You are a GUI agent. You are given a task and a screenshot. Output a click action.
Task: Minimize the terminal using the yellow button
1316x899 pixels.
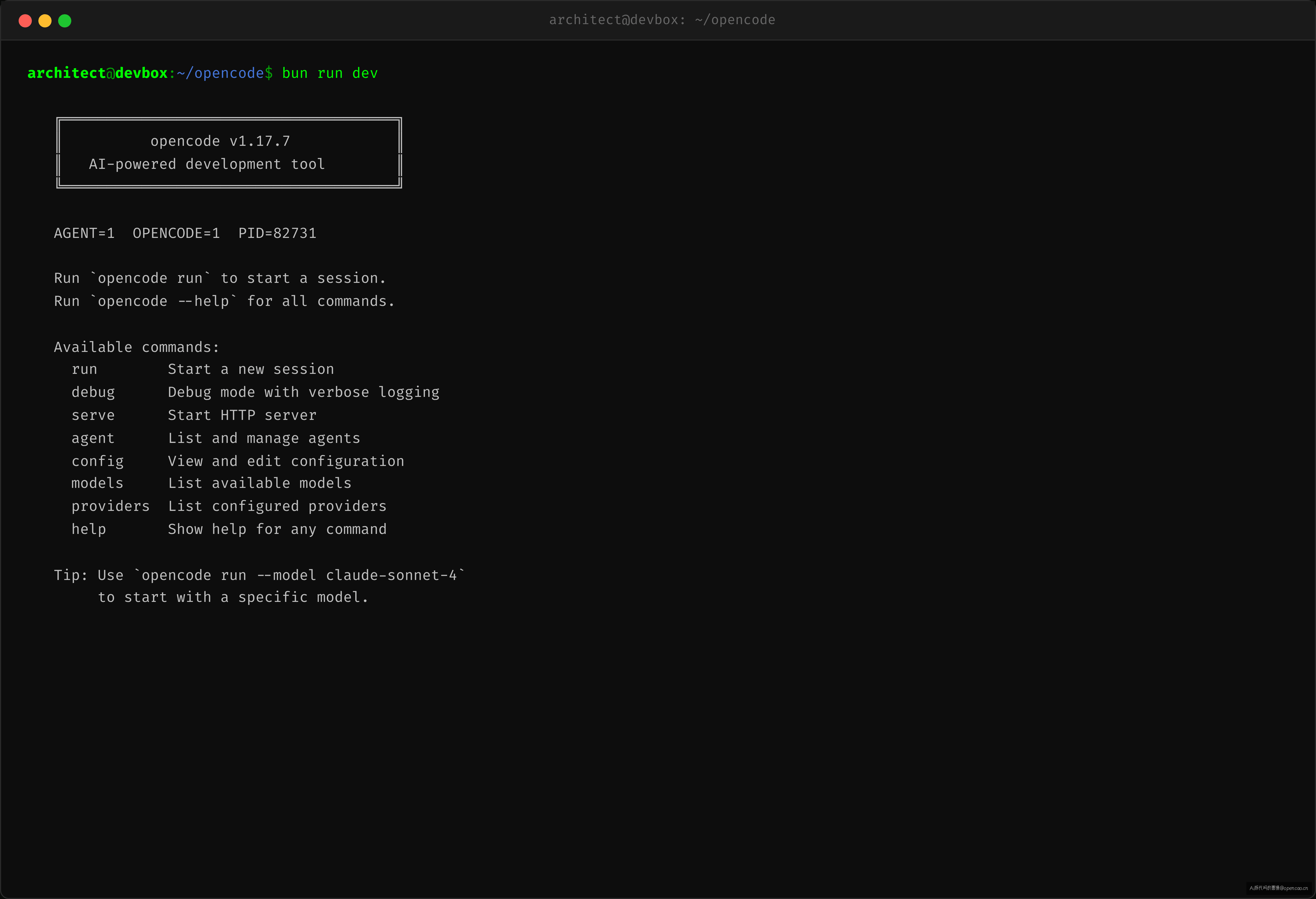45,21
